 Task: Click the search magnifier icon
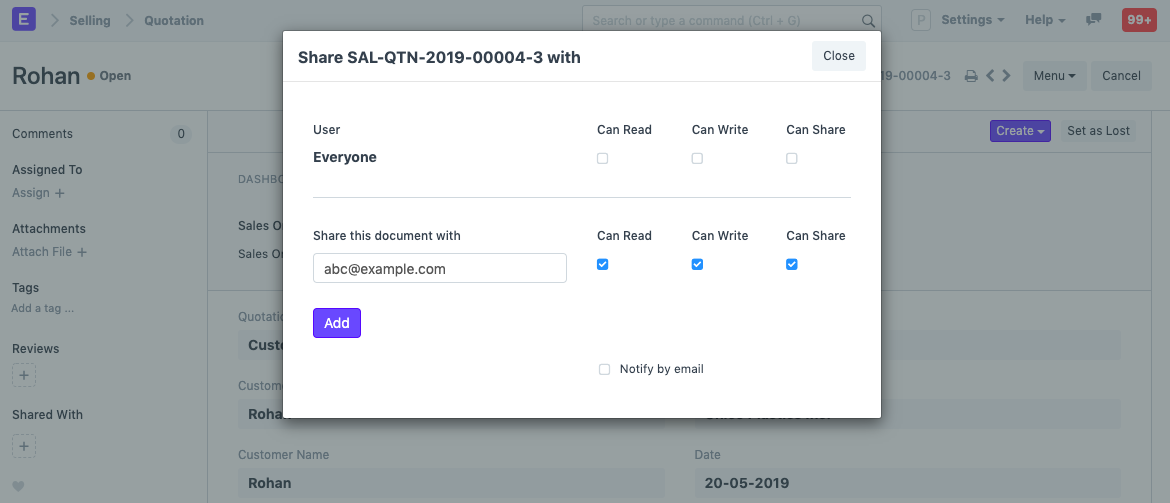868,20
